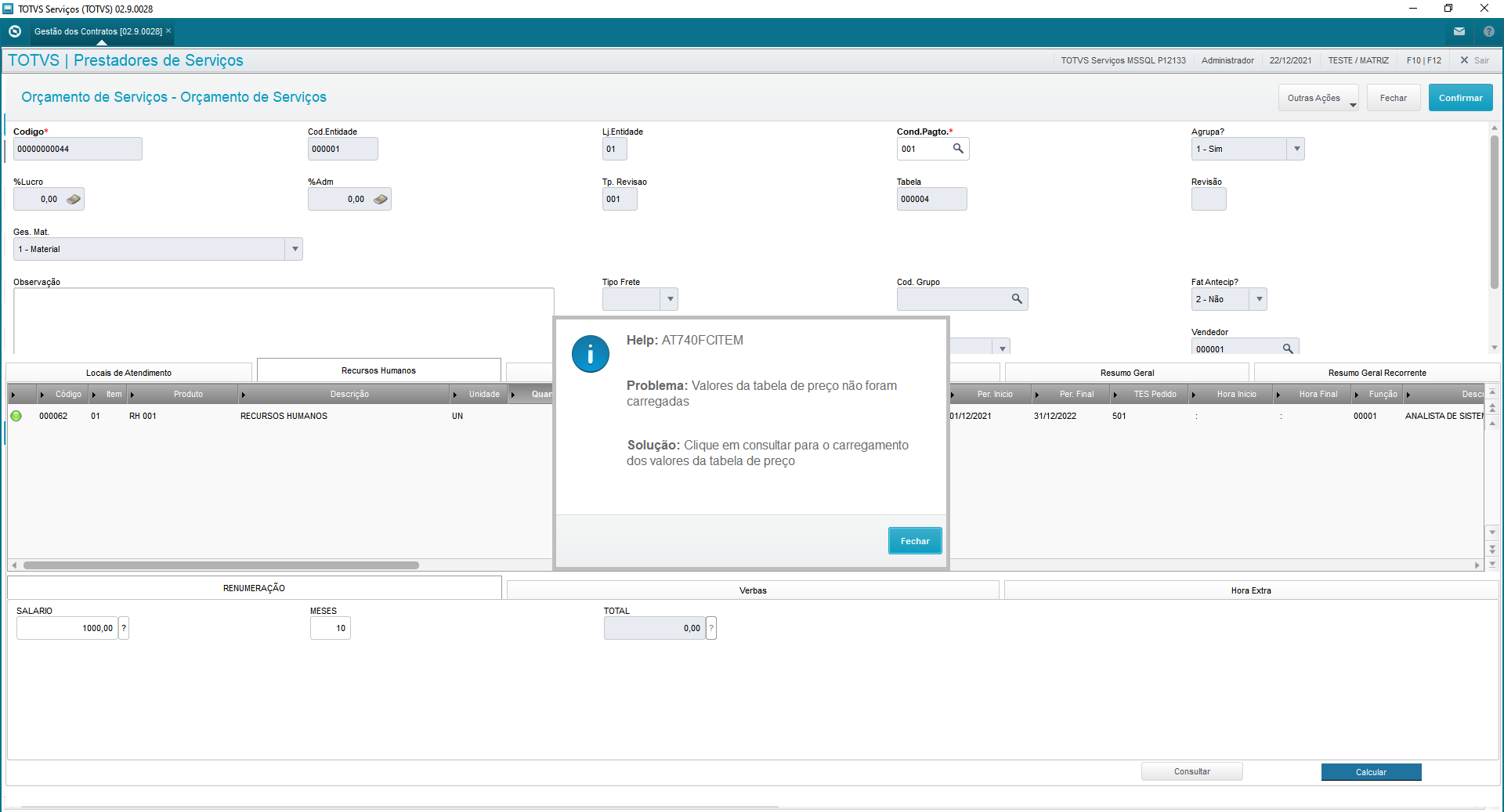Click the form vertical scrollbar thumb

(1495, 211)
